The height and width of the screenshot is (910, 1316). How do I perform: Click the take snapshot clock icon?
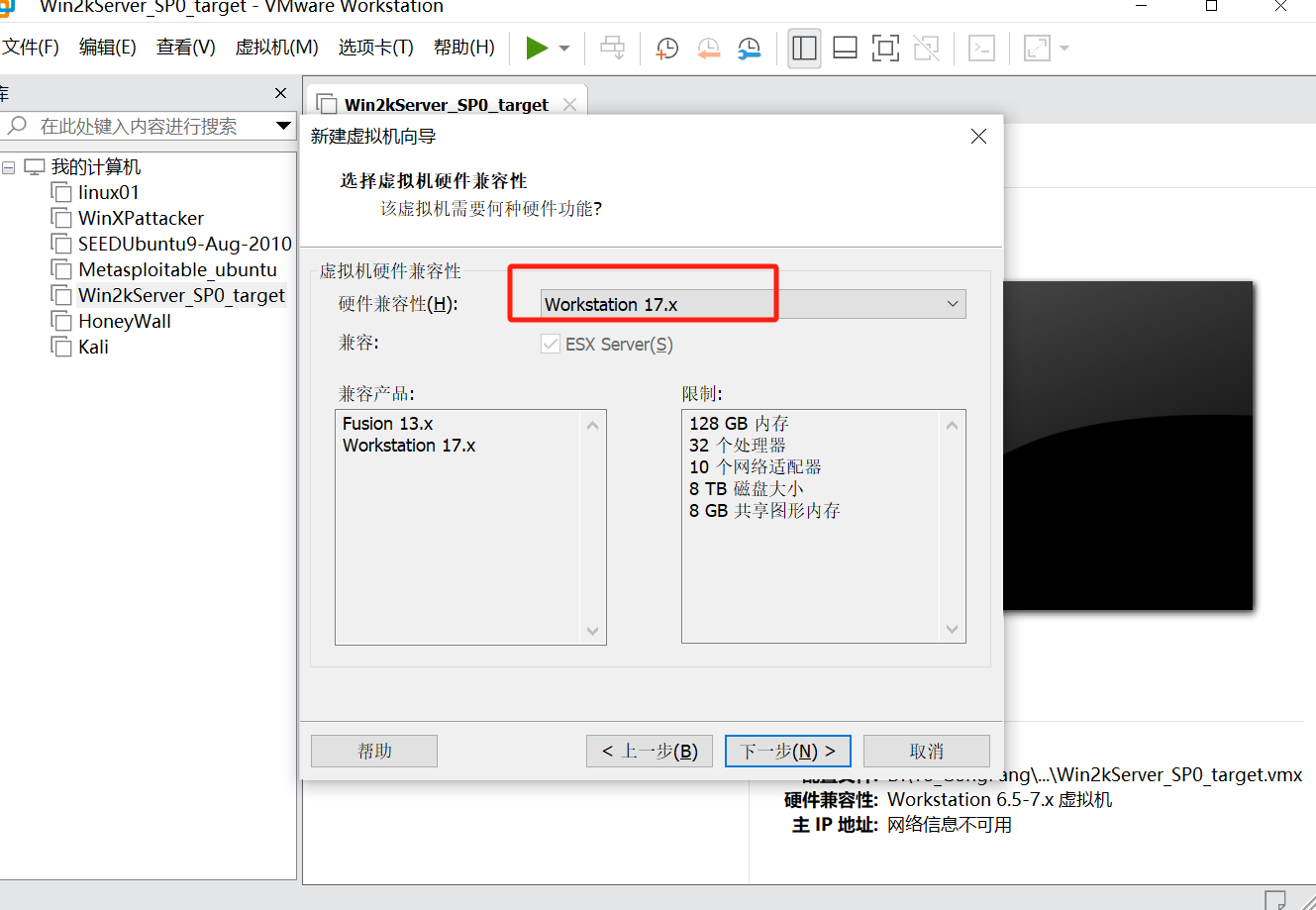667,48
